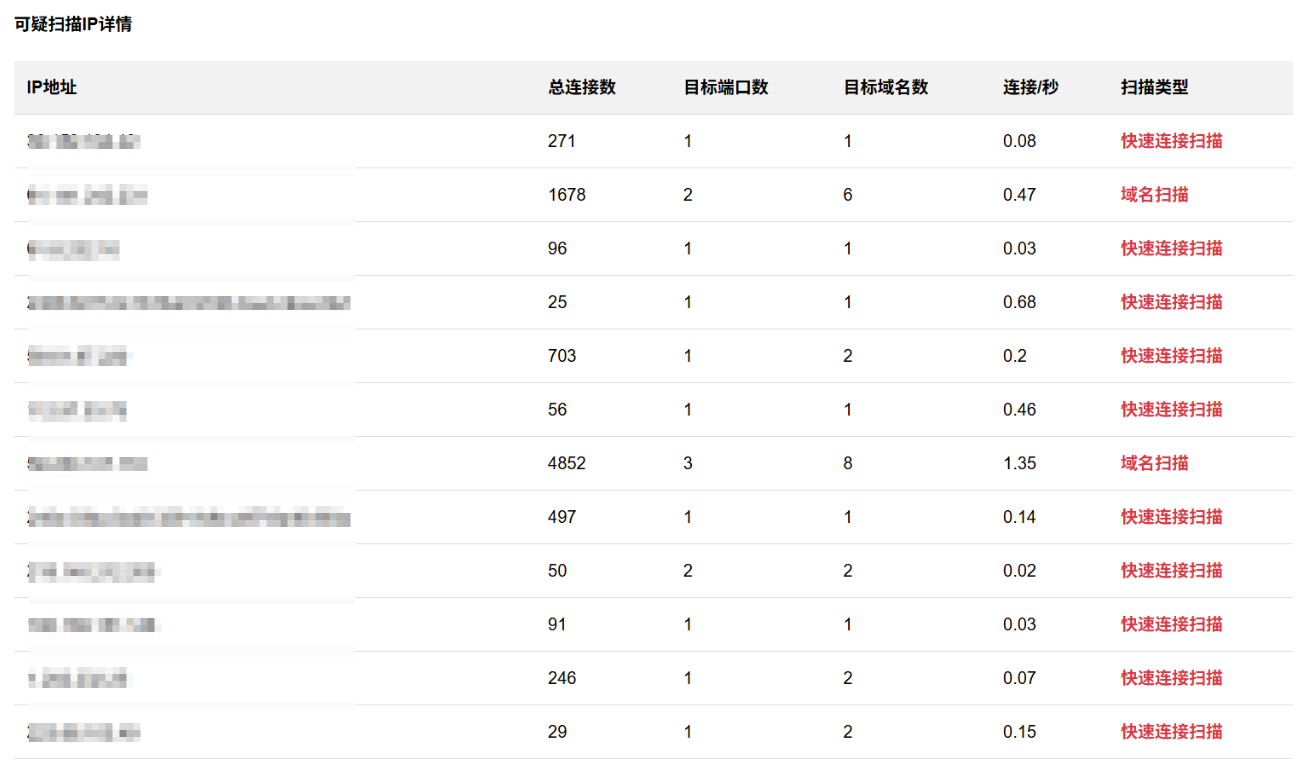Image resolution: width=1314 pixels, height=768 pixels.
Task: Click the 目标端口数 column header
Action: (x=726, y=87)
